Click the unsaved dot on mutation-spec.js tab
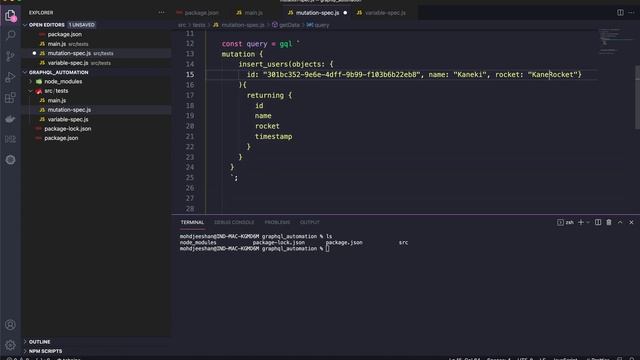 (345, 13)
